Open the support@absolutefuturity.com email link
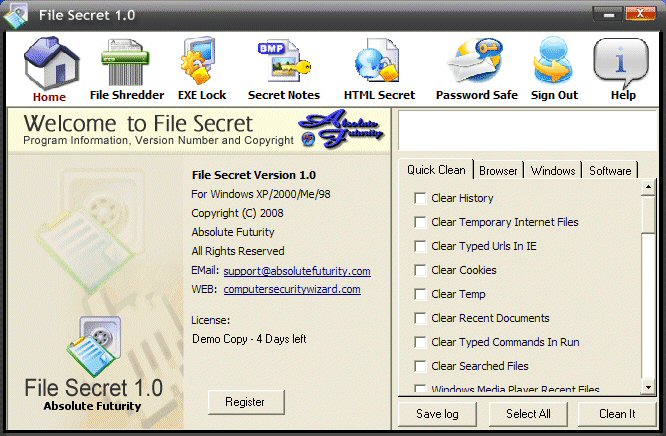 tap(297, 271)
